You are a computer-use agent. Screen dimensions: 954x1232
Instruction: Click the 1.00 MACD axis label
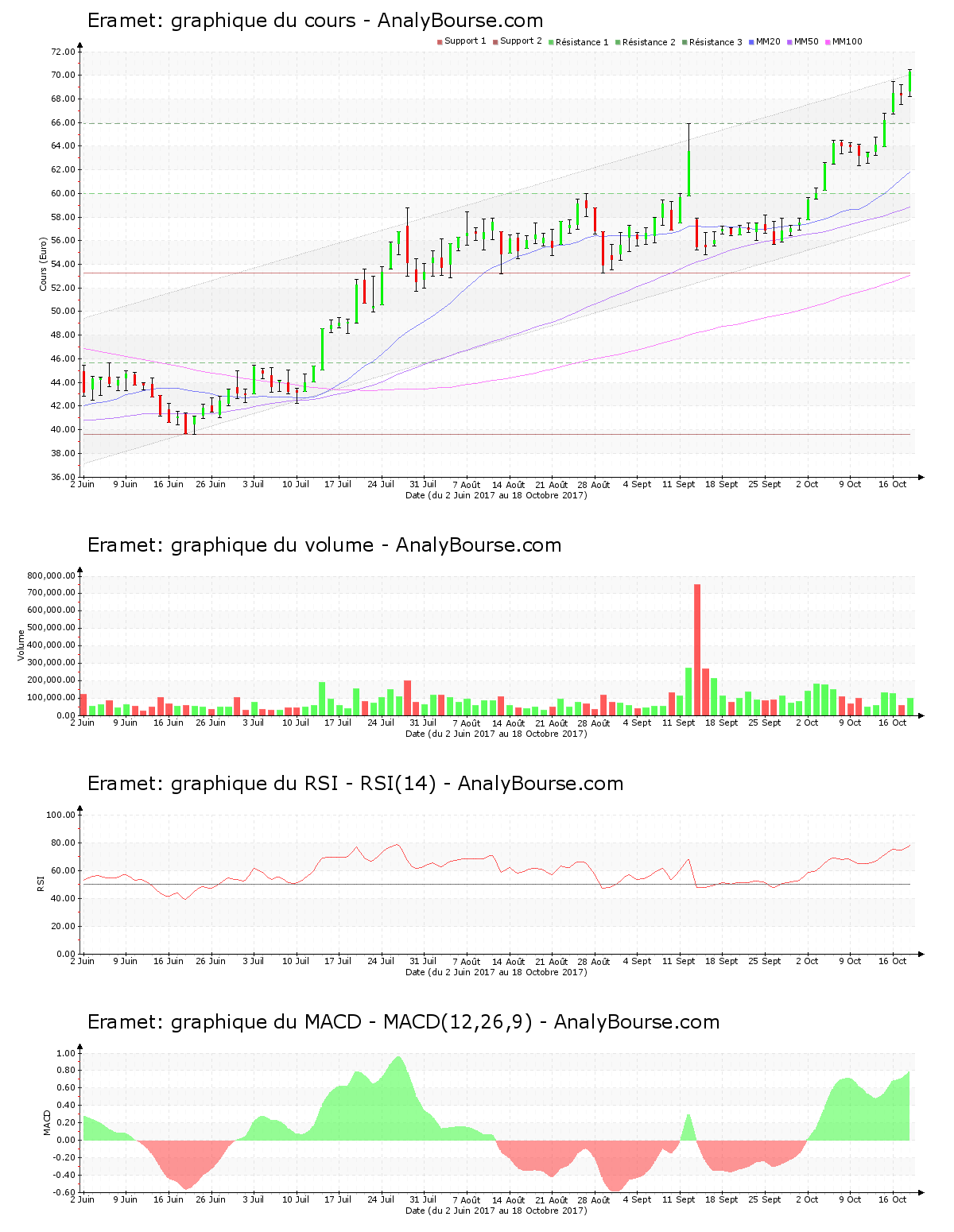(x=66, y=1053)
